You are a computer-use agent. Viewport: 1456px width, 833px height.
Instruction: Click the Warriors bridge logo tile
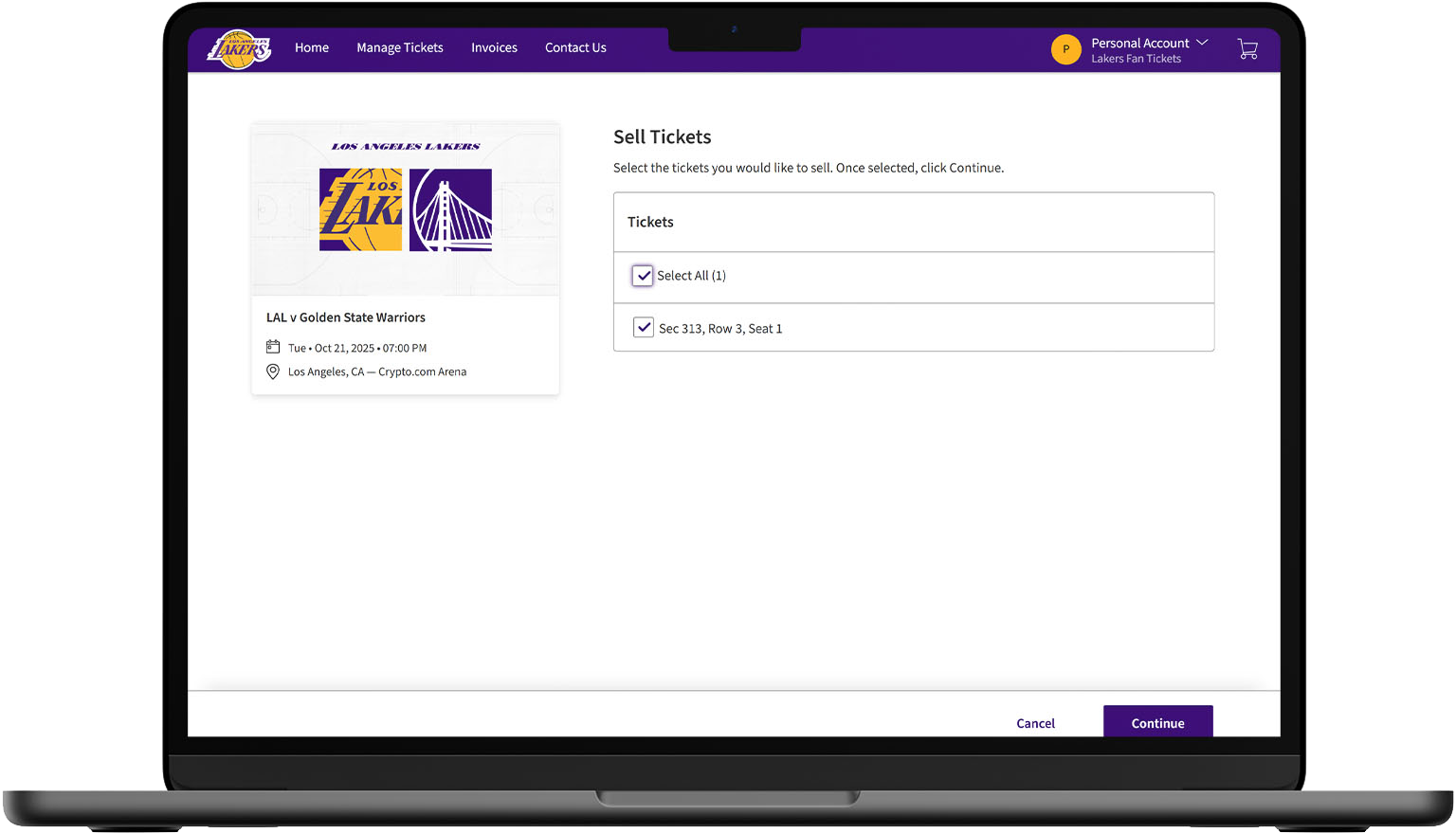450,209
